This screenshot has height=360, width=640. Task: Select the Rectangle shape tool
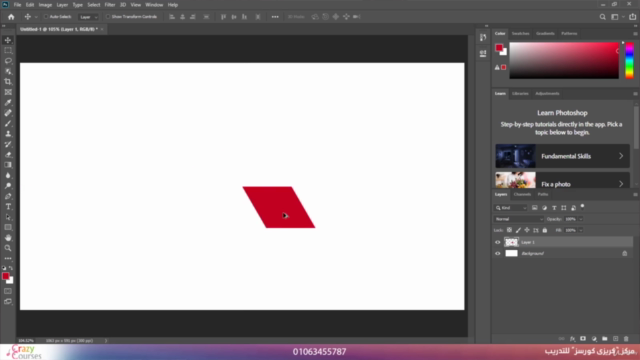8,227
